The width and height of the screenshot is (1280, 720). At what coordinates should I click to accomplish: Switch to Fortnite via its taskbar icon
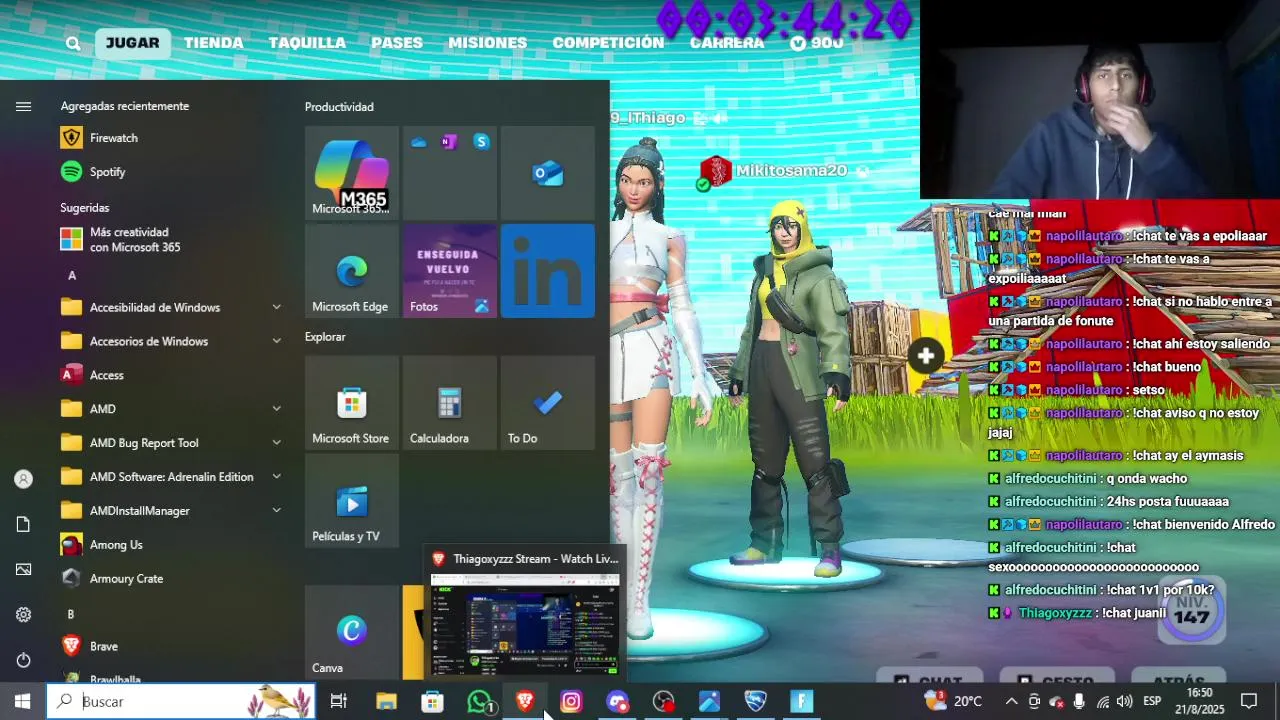point(801,702)
